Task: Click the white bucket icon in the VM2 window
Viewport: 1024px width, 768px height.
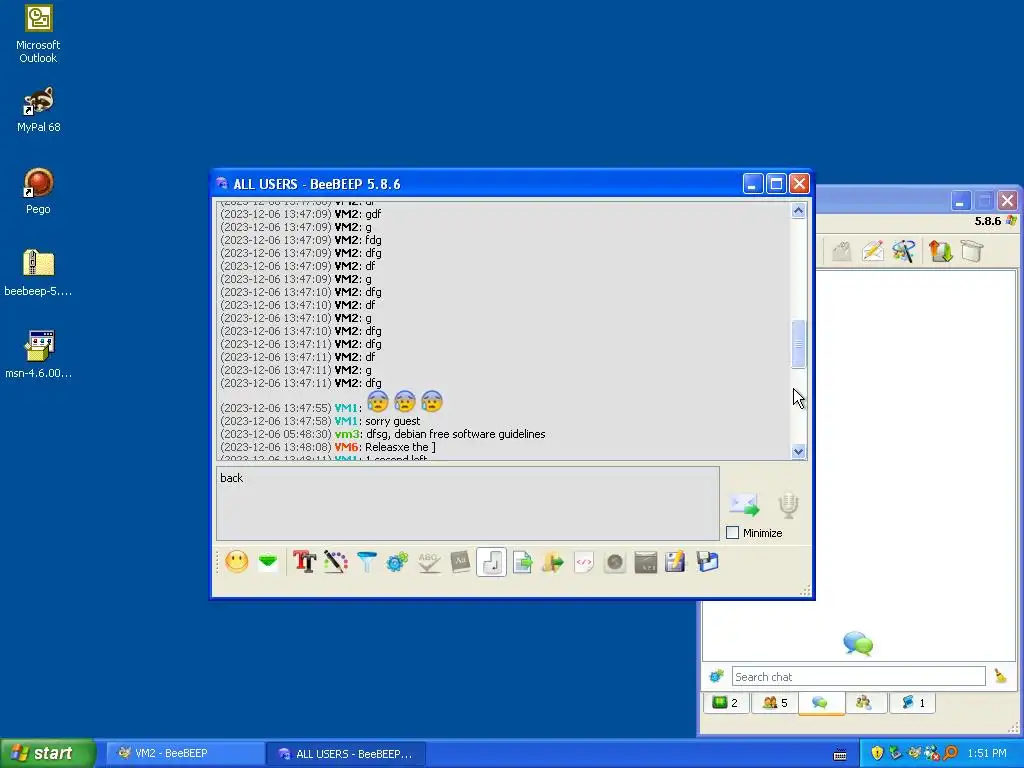Action: pos(972,251)
